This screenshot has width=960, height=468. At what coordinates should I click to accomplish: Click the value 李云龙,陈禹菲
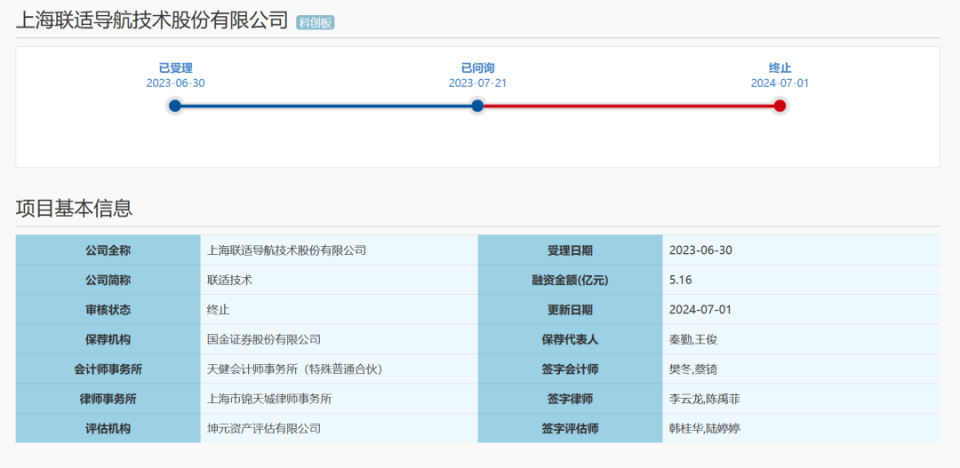pos(705,399)
